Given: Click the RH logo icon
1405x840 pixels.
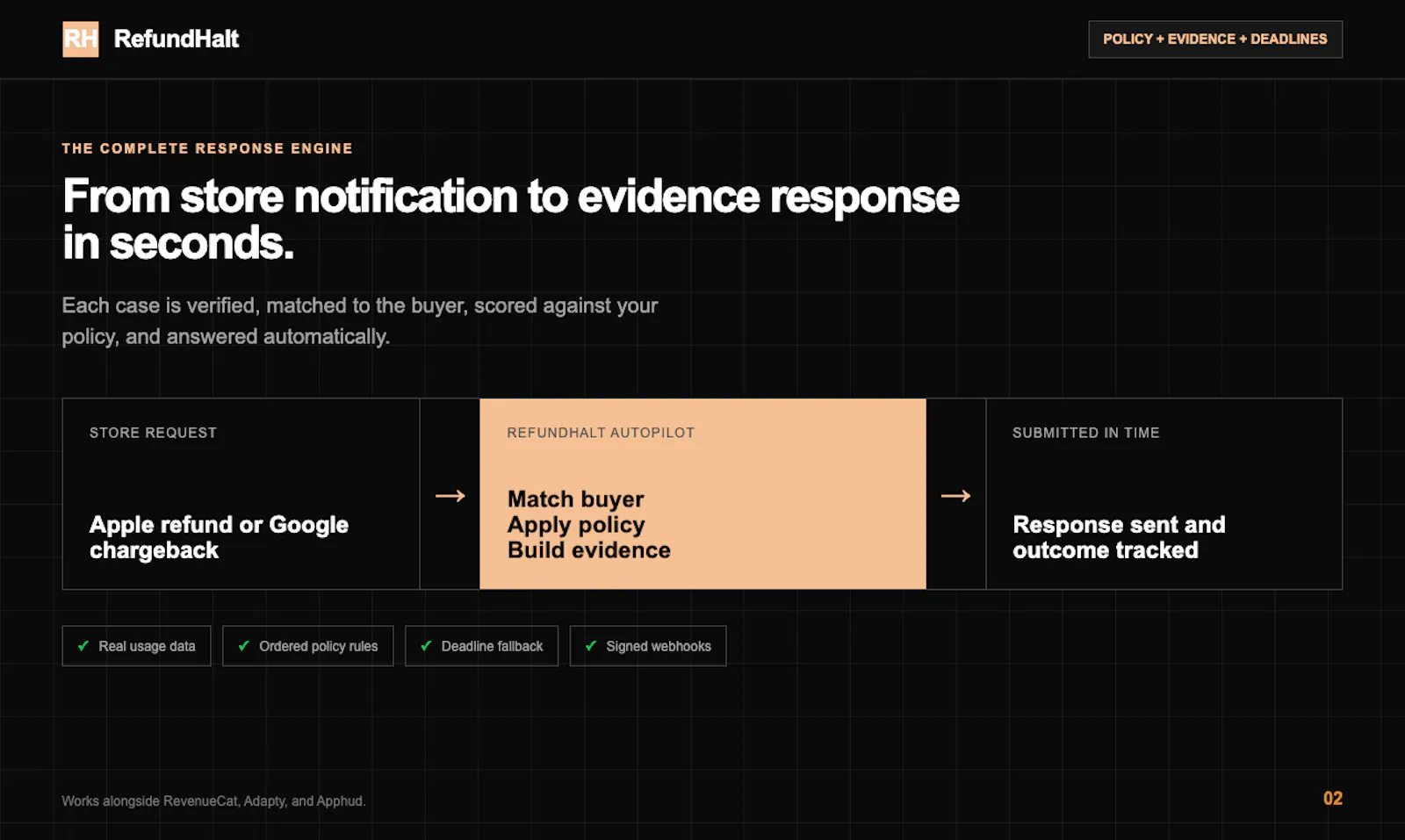Looking at the screenshot, I should [81, 39].
